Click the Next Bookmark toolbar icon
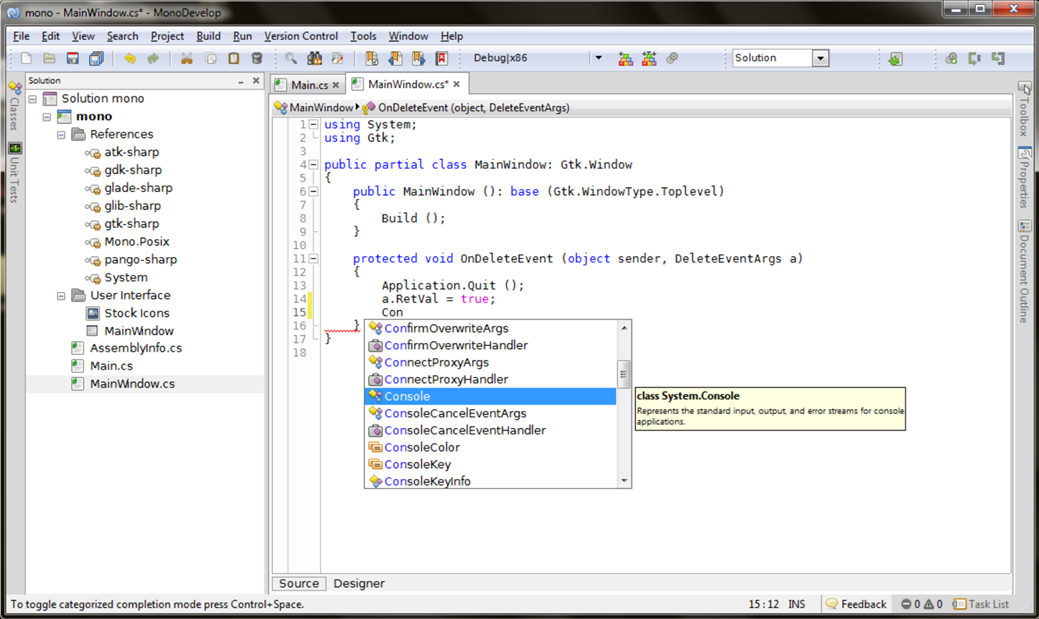 coord(418,58)
